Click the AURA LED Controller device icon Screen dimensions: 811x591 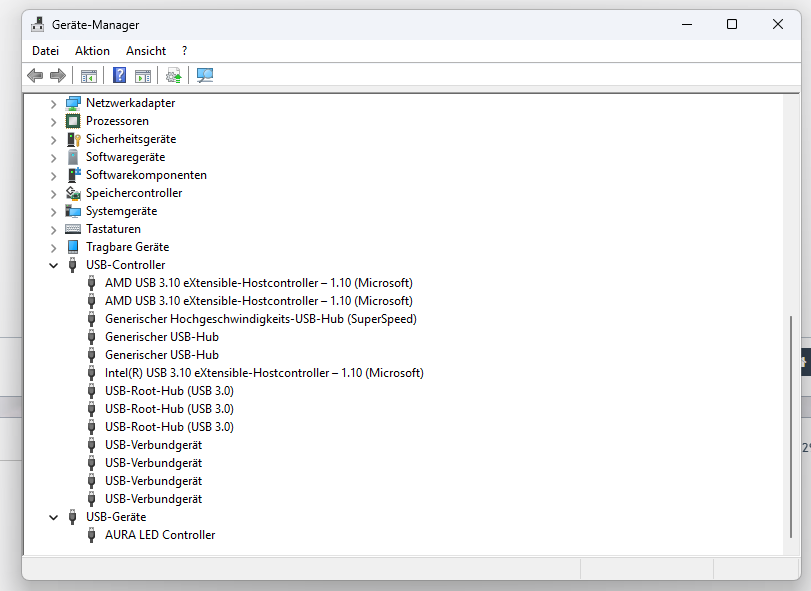92,535
